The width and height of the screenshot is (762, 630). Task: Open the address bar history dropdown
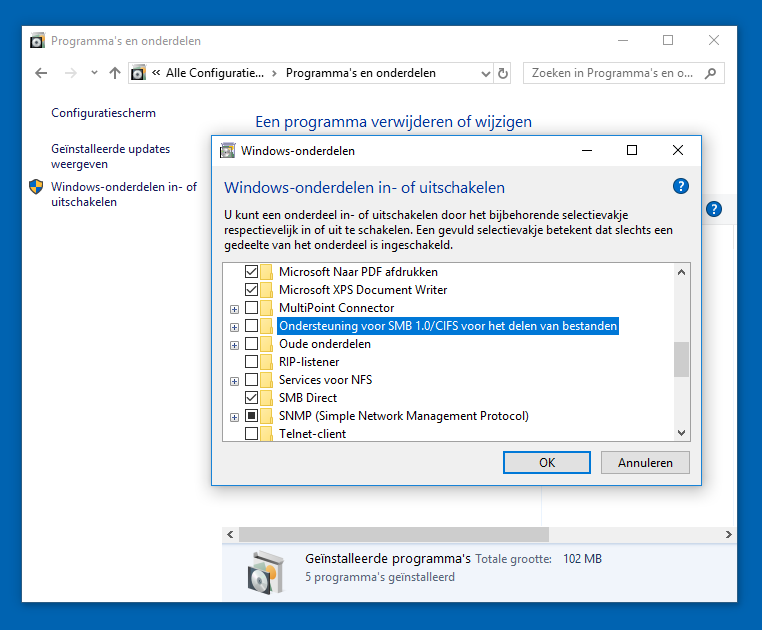(485, 73)
